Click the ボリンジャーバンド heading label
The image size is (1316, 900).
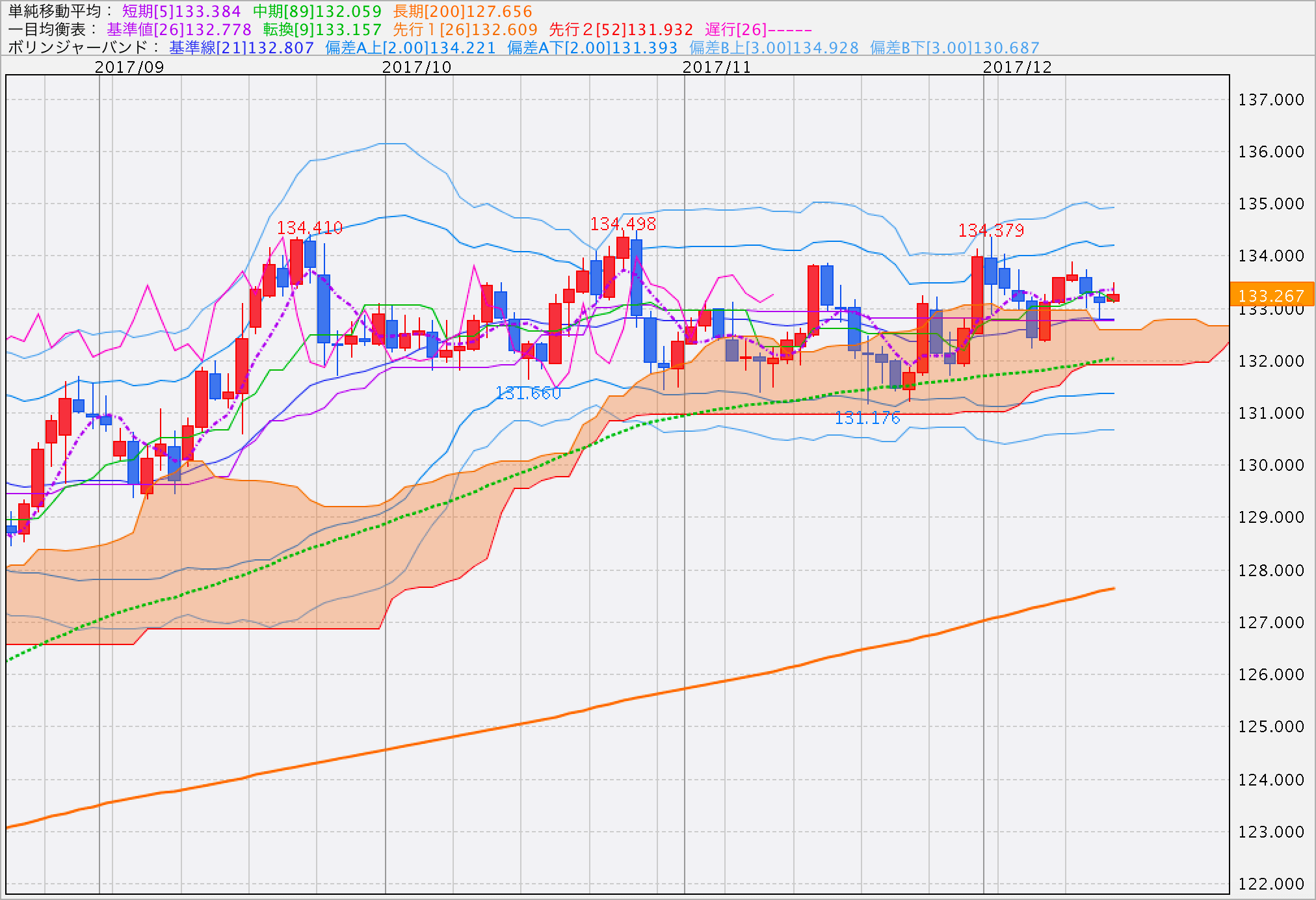pos(83,47)
